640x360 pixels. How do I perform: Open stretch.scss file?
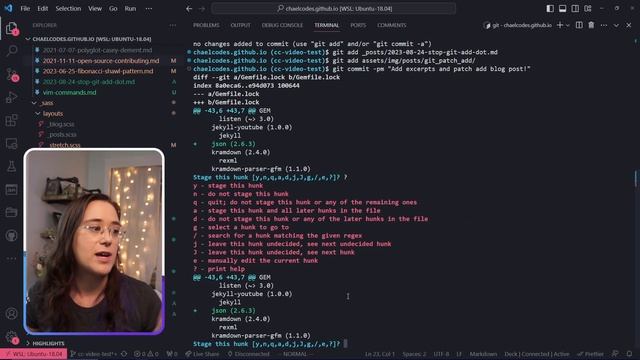pyautogui.click(x=64, y=145)
